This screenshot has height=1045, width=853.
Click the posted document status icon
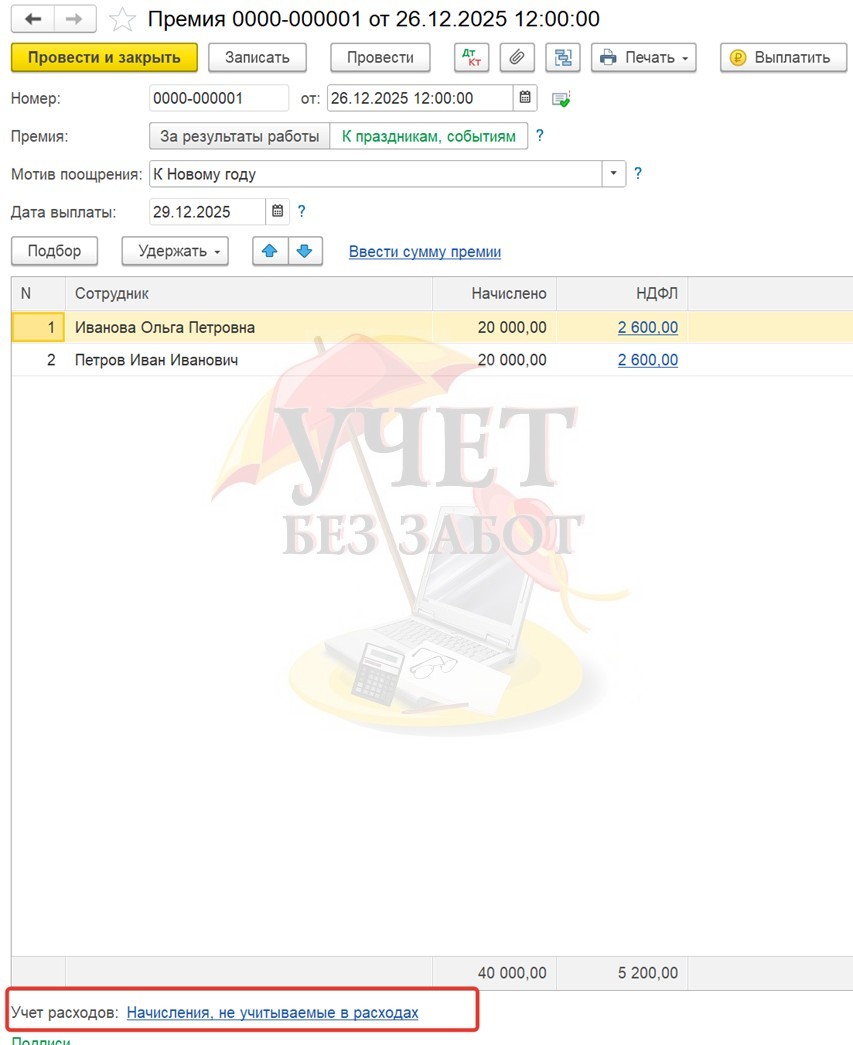coord(561,99)
